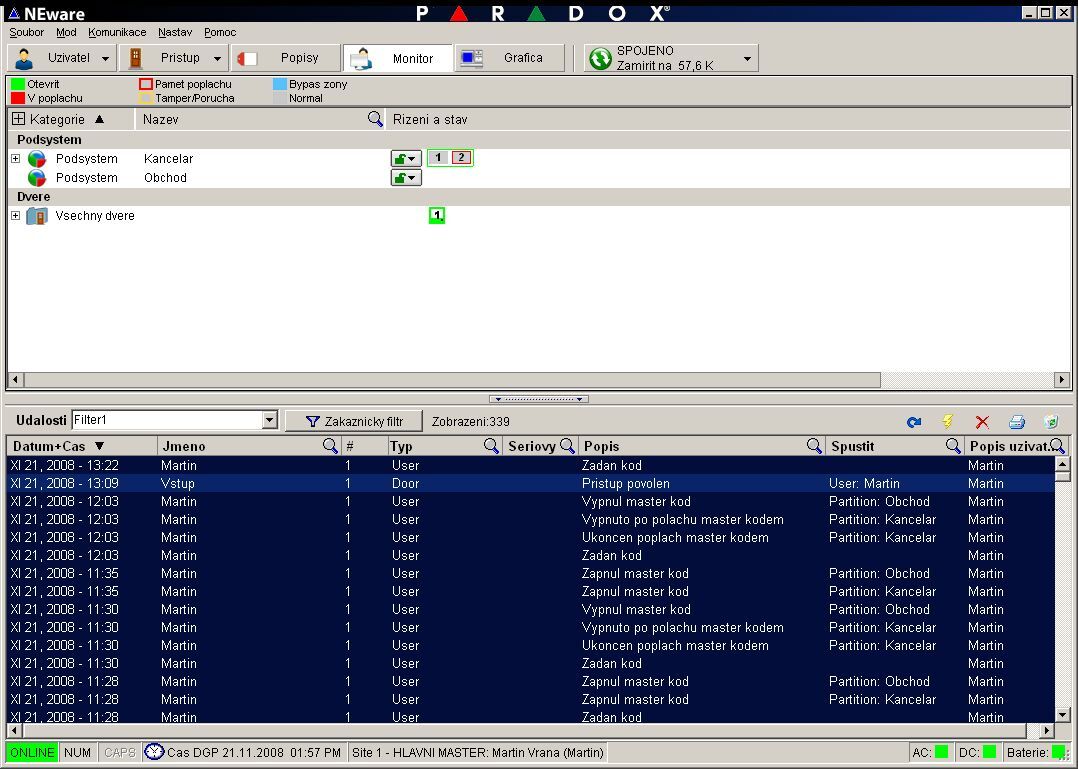Expand the Kancelar podsystem tree node
The image size is (1078, 769).
(16, 159)
